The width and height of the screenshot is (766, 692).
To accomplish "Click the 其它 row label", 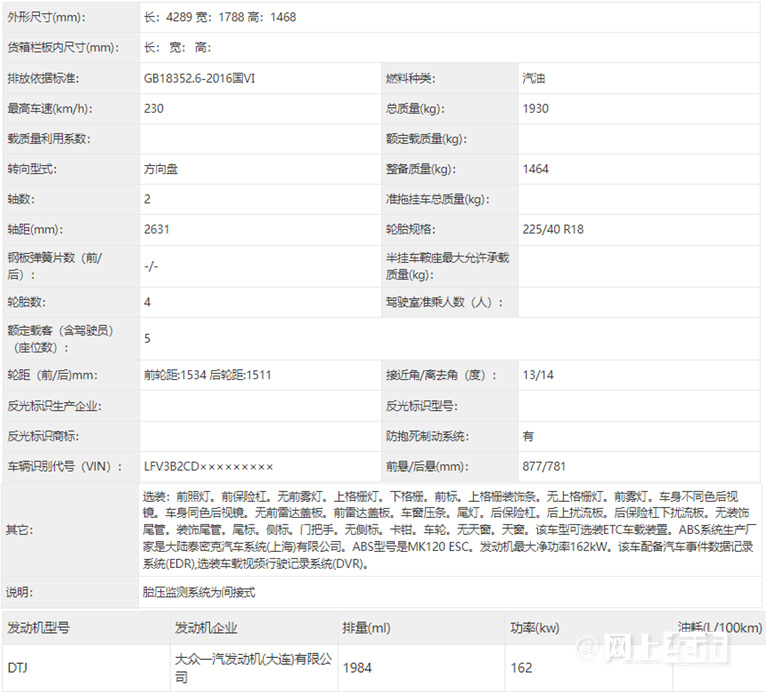I will click(x=19, y=530).
